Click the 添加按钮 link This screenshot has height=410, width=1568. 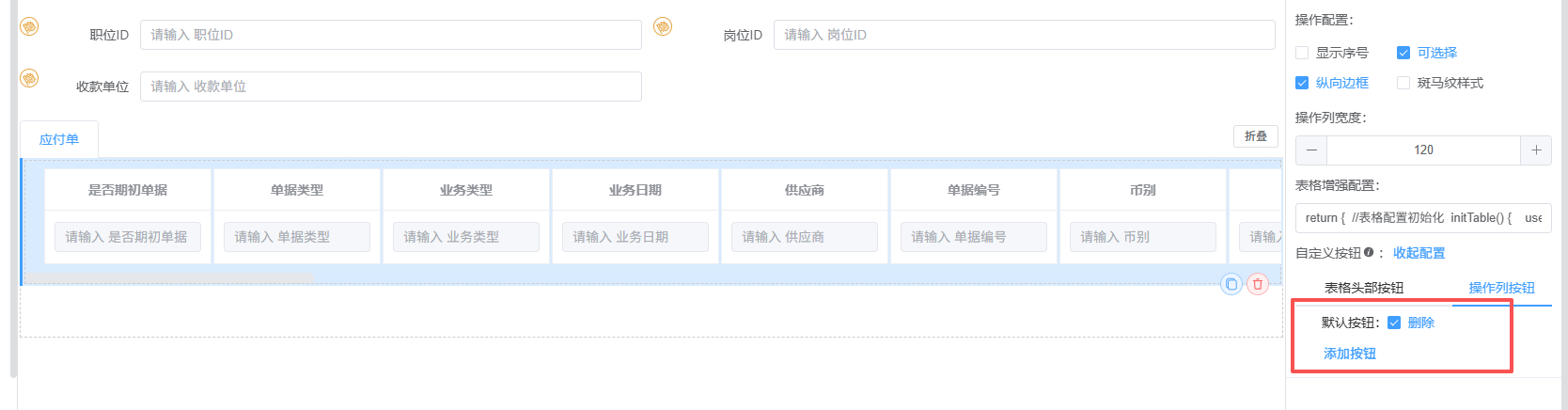[1350, 354]
